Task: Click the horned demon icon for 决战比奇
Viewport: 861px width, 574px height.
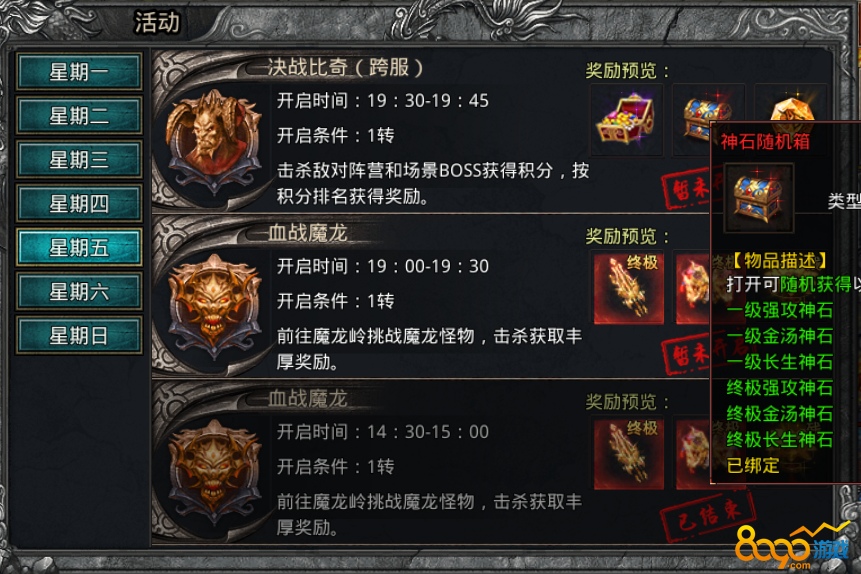Action: (214, 142)
